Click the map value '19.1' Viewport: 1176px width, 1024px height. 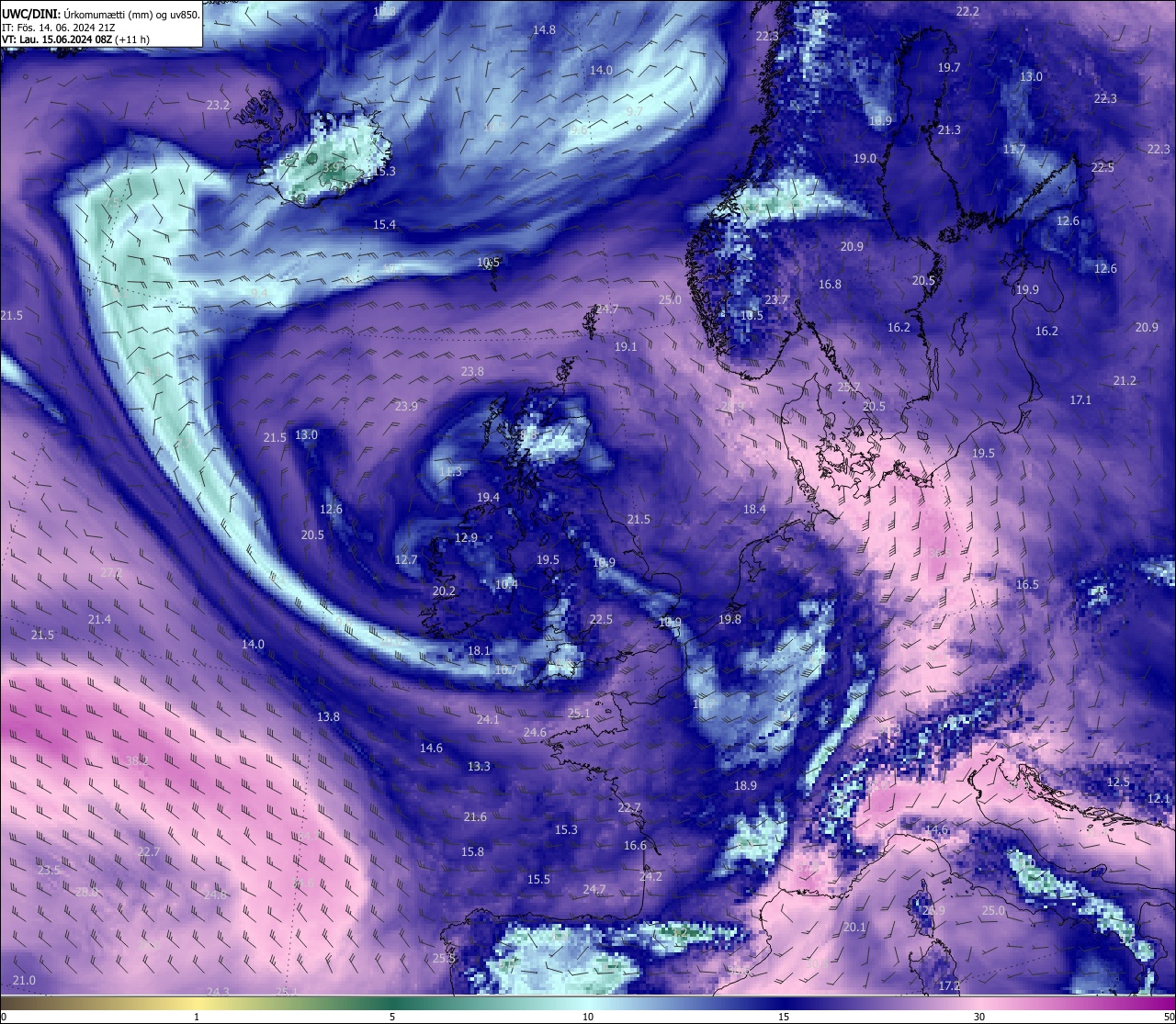click(x=626, y=347)
